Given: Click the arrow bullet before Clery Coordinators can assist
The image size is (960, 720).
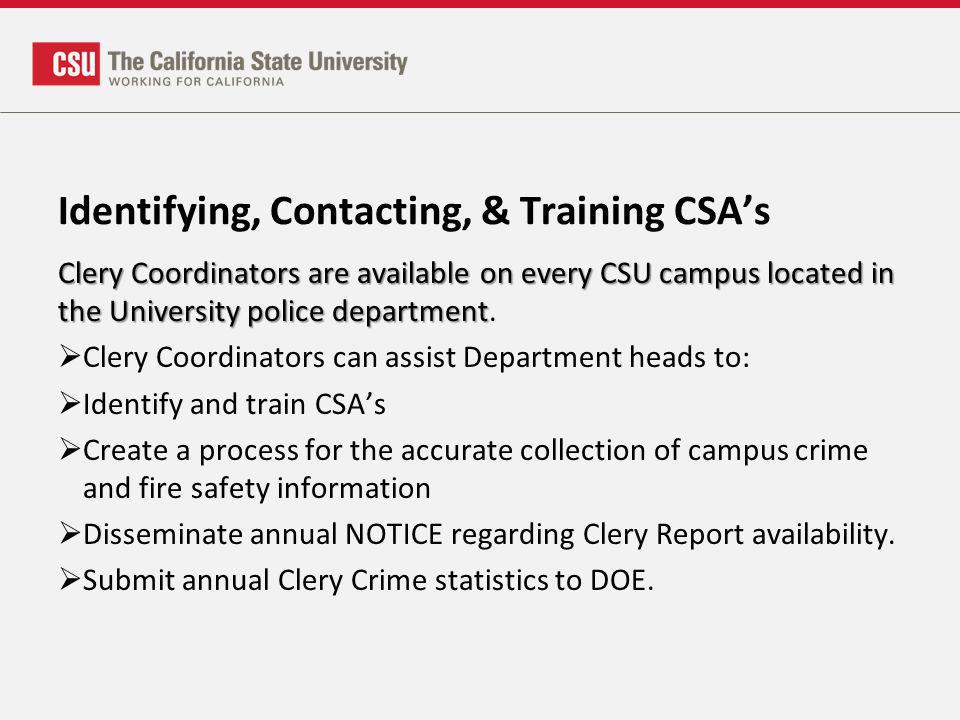Looking at the screenshot, I should (x=70, y=356).
